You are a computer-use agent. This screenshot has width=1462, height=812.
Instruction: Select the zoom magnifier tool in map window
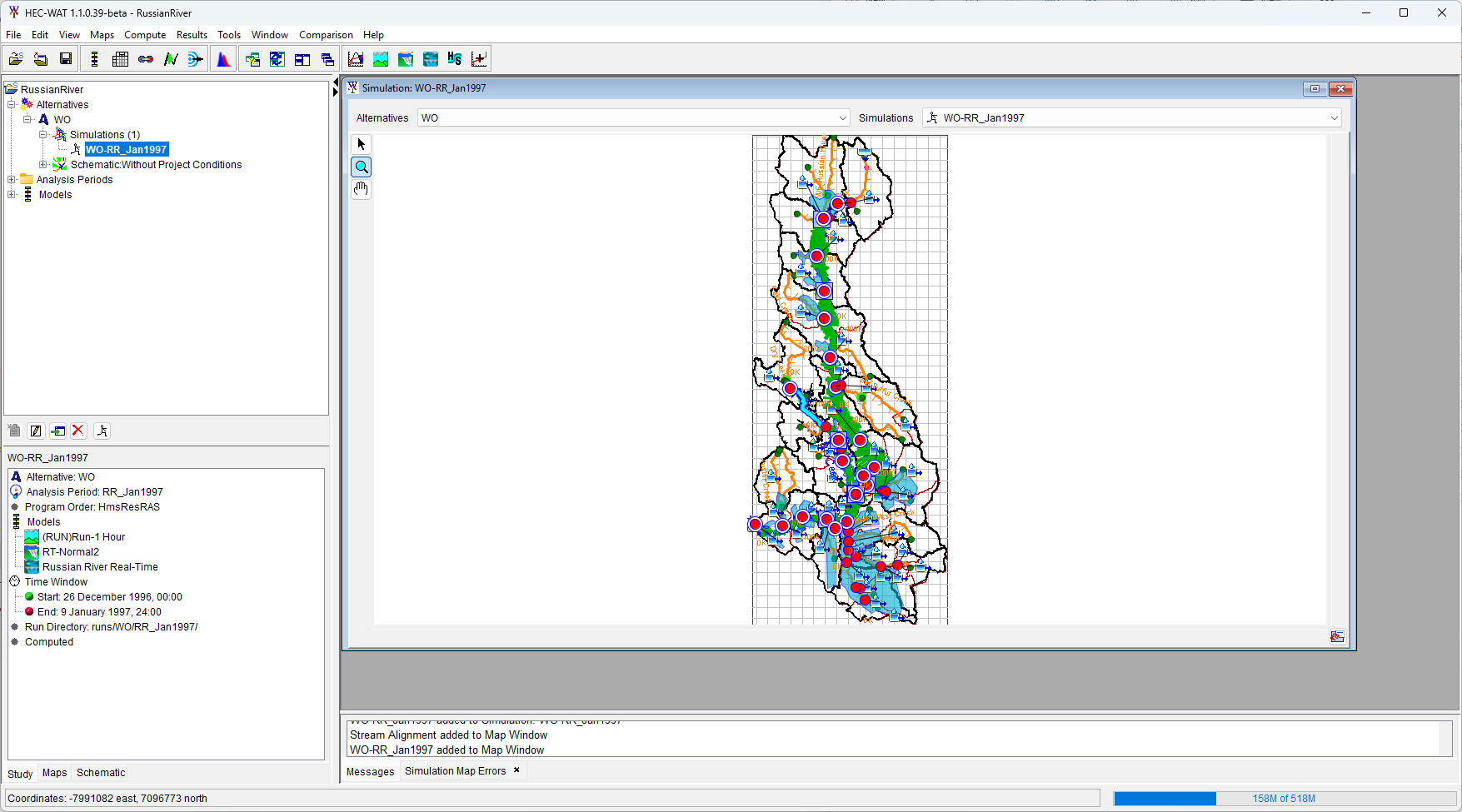362,167
